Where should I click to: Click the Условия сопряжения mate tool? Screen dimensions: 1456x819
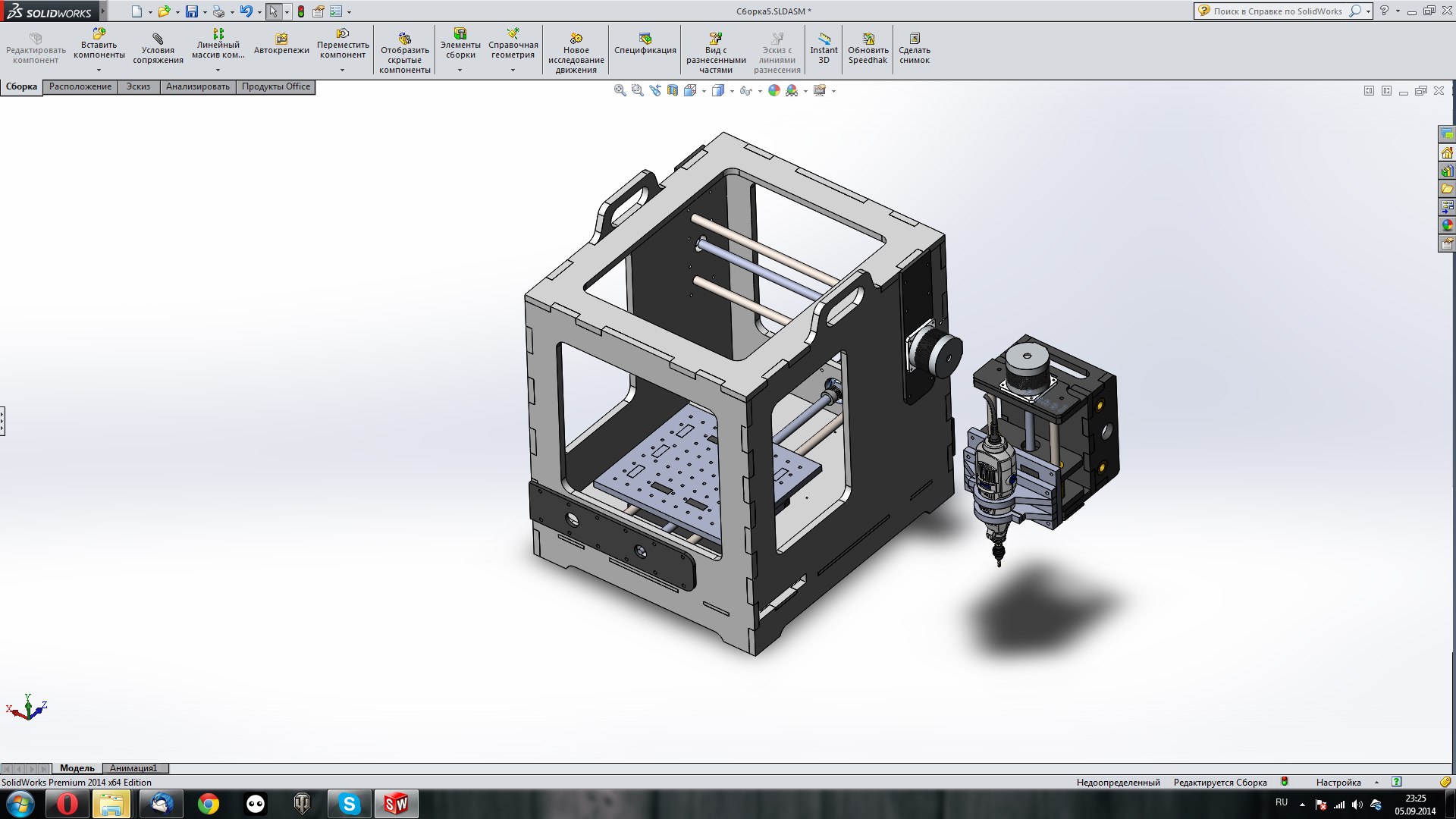158,49
